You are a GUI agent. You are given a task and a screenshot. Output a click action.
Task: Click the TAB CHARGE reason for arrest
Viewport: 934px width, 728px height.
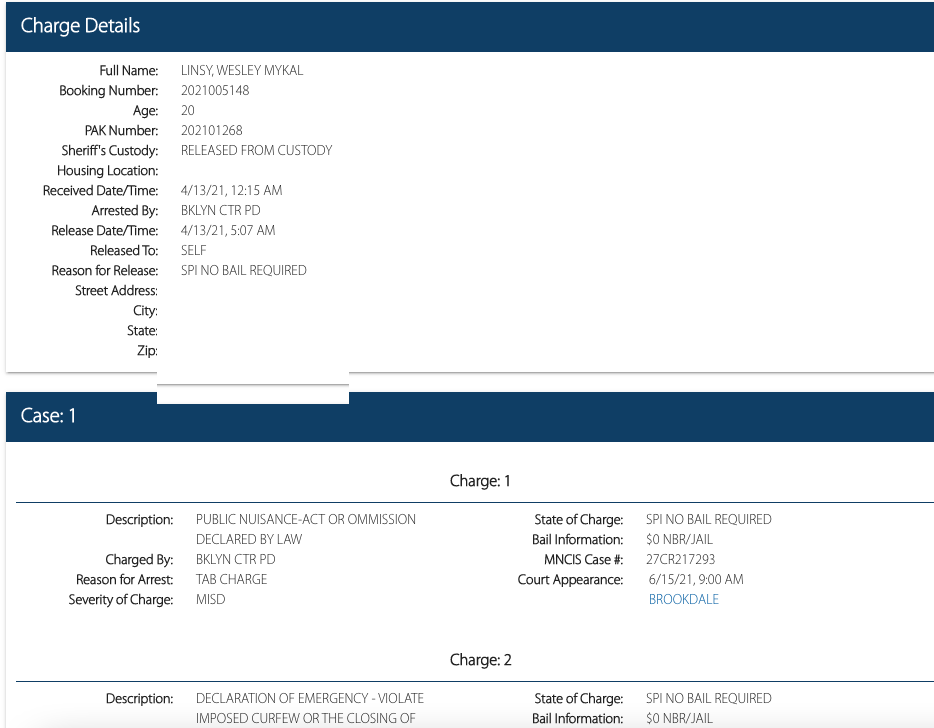pos(231,580)
